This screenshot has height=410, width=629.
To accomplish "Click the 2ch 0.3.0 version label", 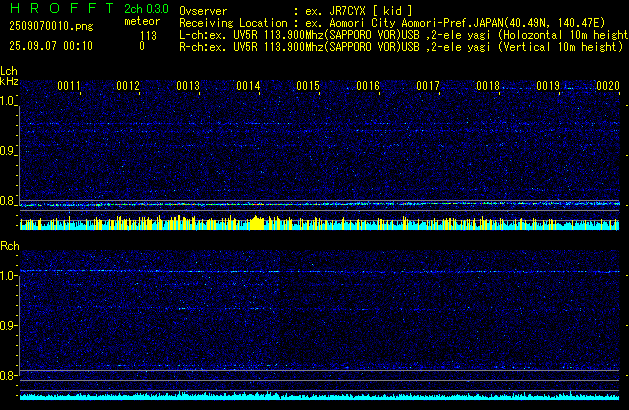I will 146,9.
